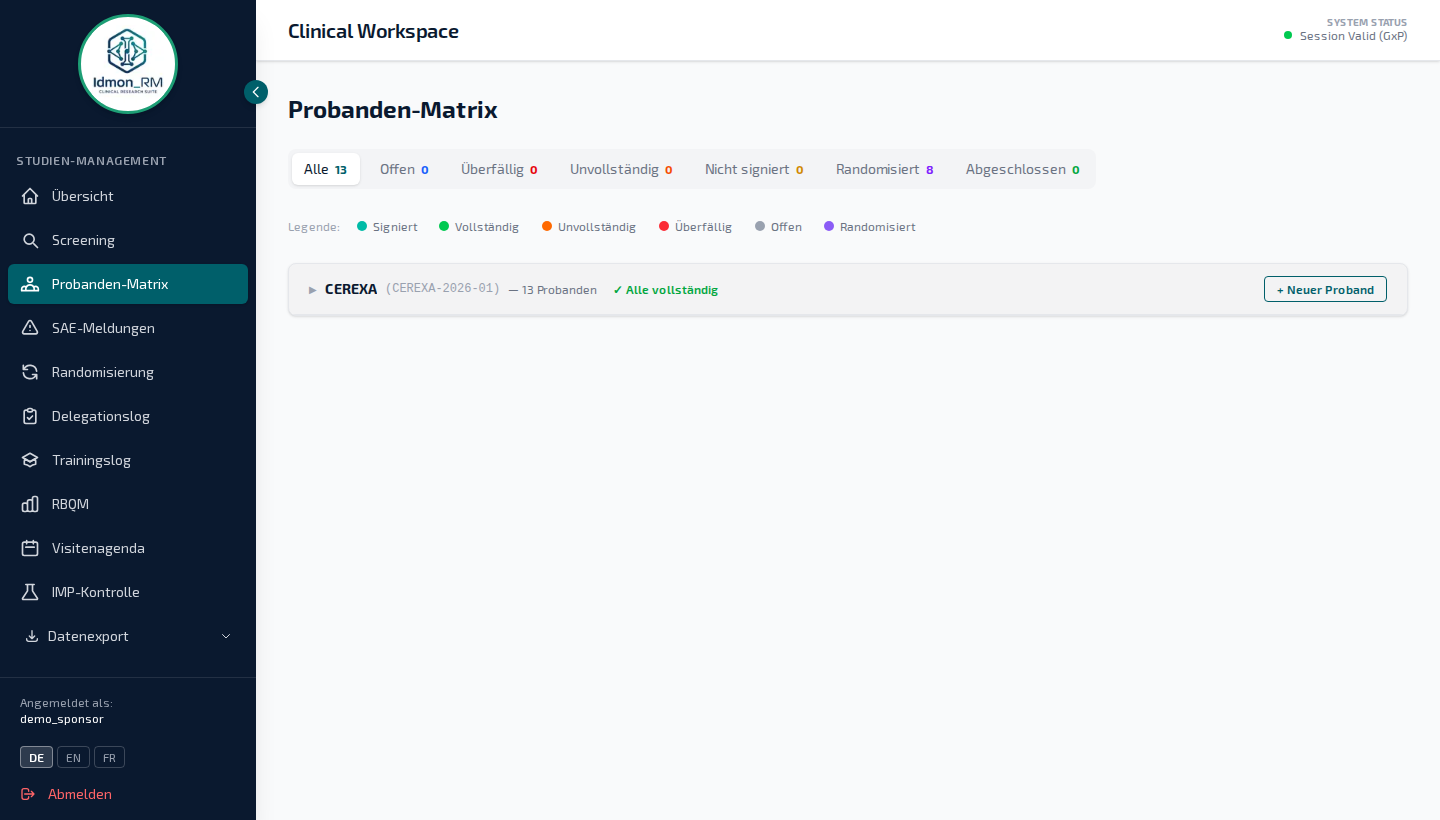The image size is (1440, 820).
Task: Click the Randomisierung refresh icon
Action: tap(30, 372)
